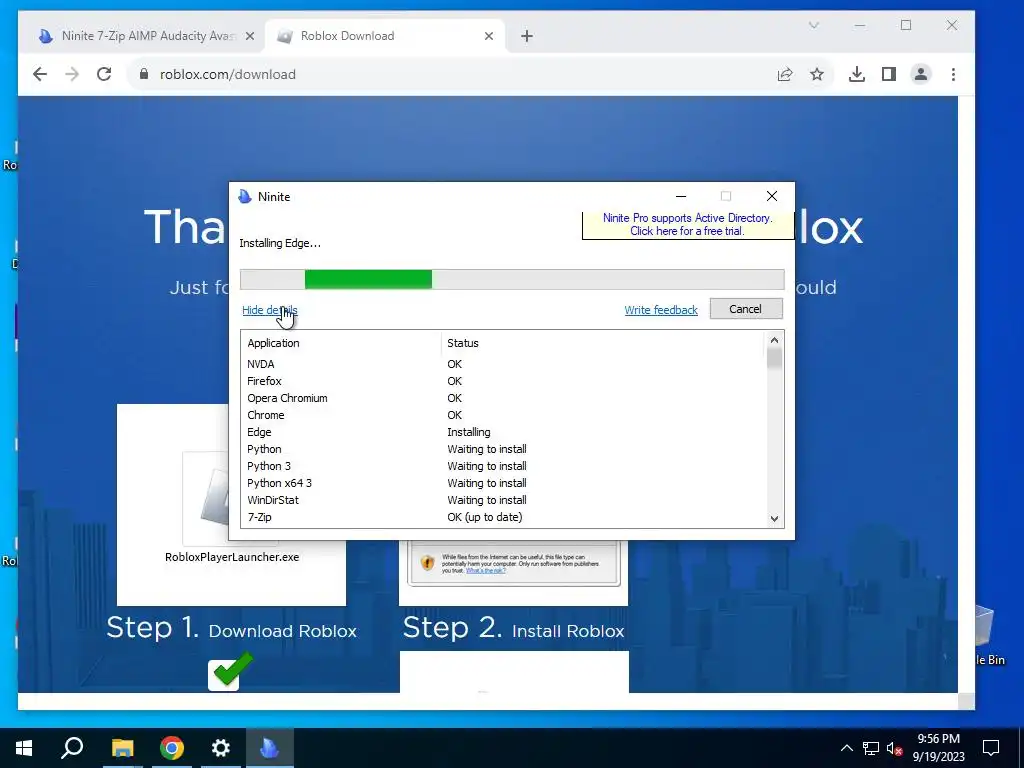This screenshot has height=768, width=1024.
Task: Open Windows taskbar search
Action: click(x=72, y=748)
